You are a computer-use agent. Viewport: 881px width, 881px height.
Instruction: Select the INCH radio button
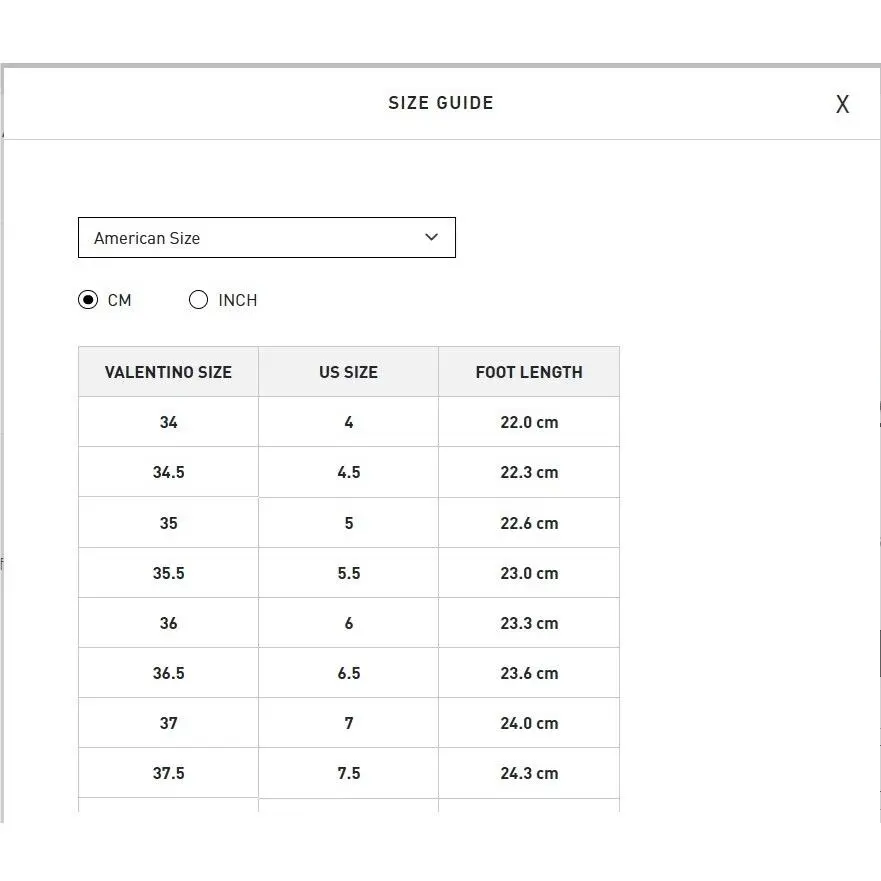point(198,300)
